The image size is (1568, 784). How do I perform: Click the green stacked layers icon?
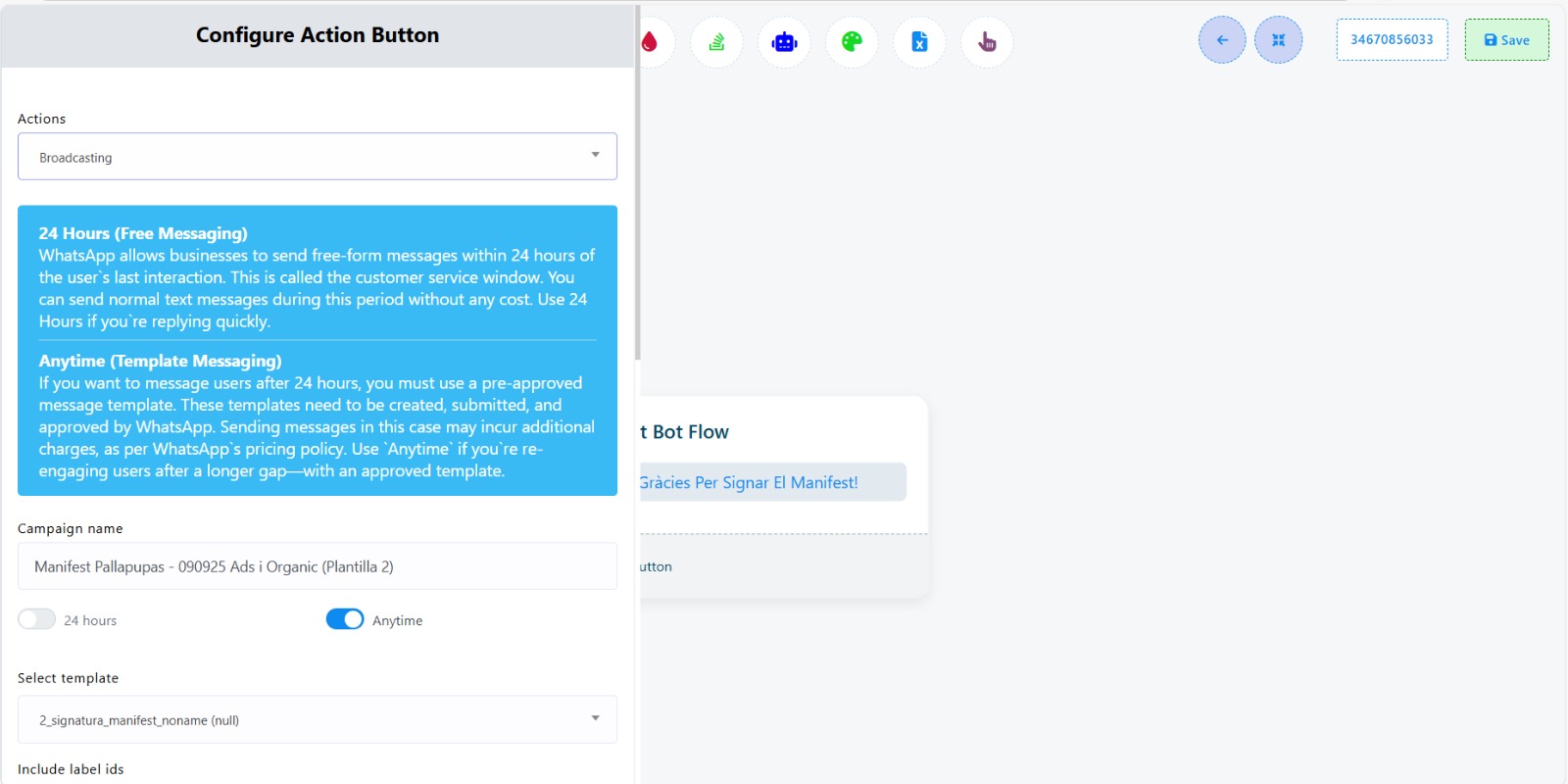click(x=717, y=42)
